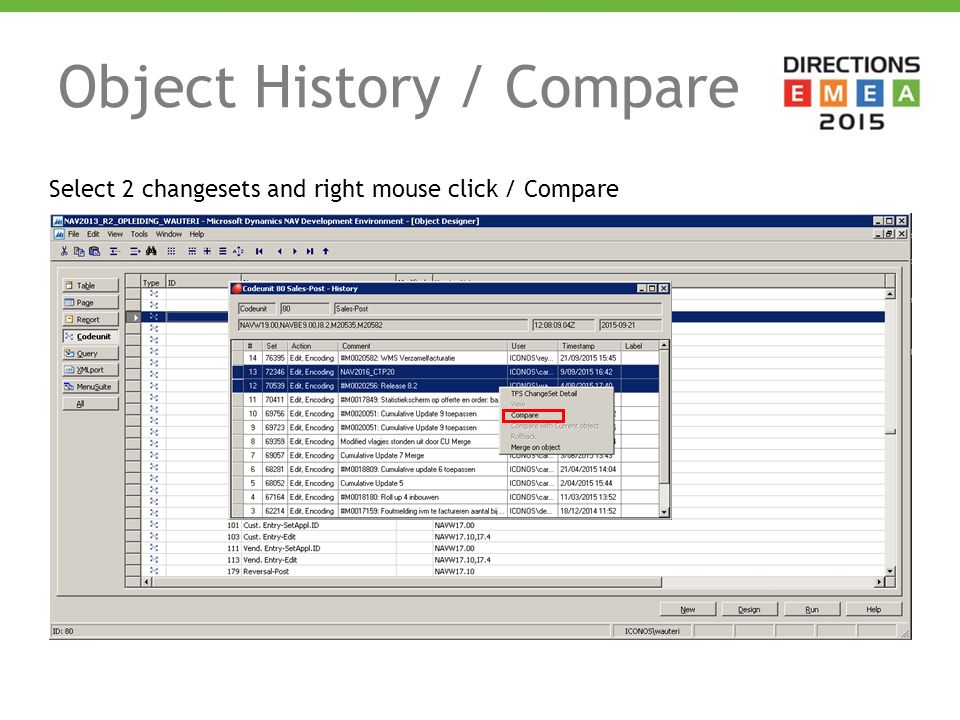Viewport: 960px width, 720px height.
Task: Click the plus-shaped toolbar icon
Action: 208,251
